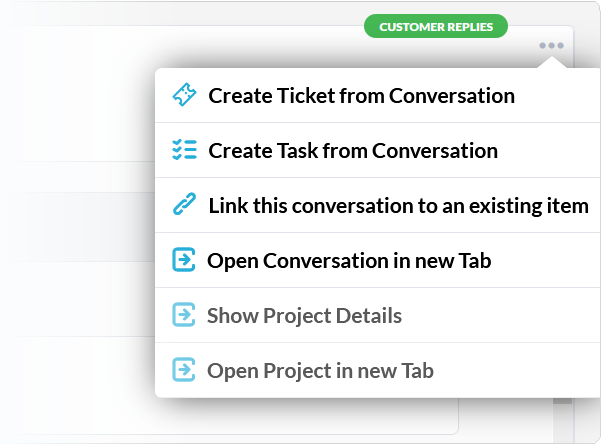
Task: Dismiss the menu by clicking the blurred conversation card
Action: tap(77, 230)
